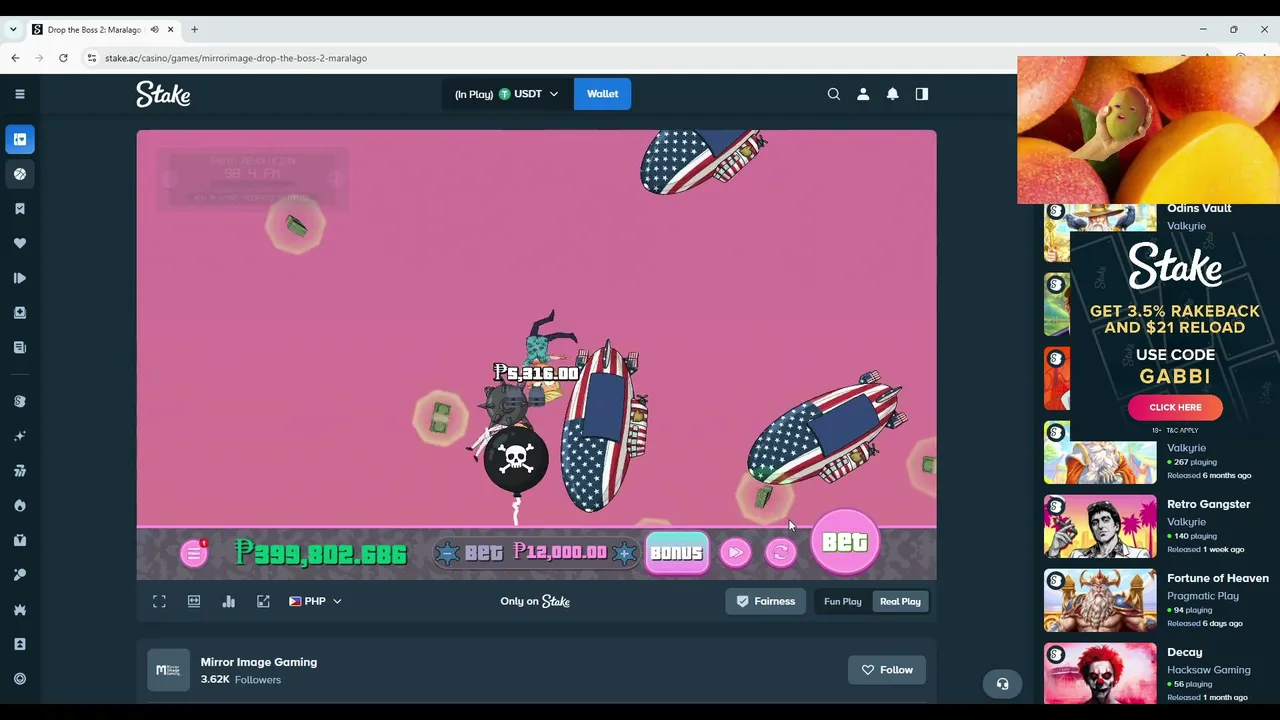The image size is (1280, 720).
Task: Go back in the browser
Action: [15, 58]
